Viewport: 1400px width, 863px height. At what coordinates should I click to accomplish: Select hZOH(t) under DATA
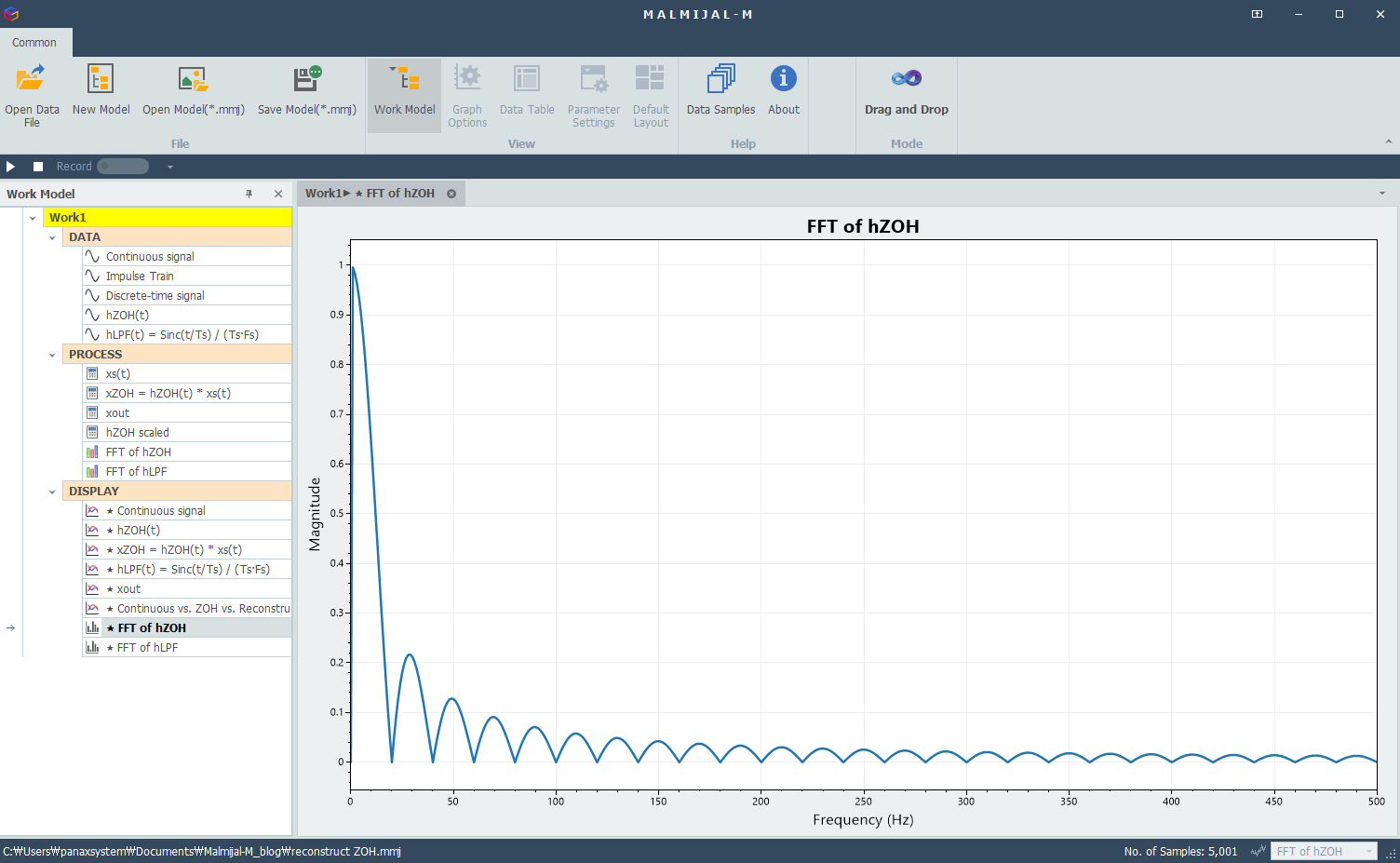point(186,316)
